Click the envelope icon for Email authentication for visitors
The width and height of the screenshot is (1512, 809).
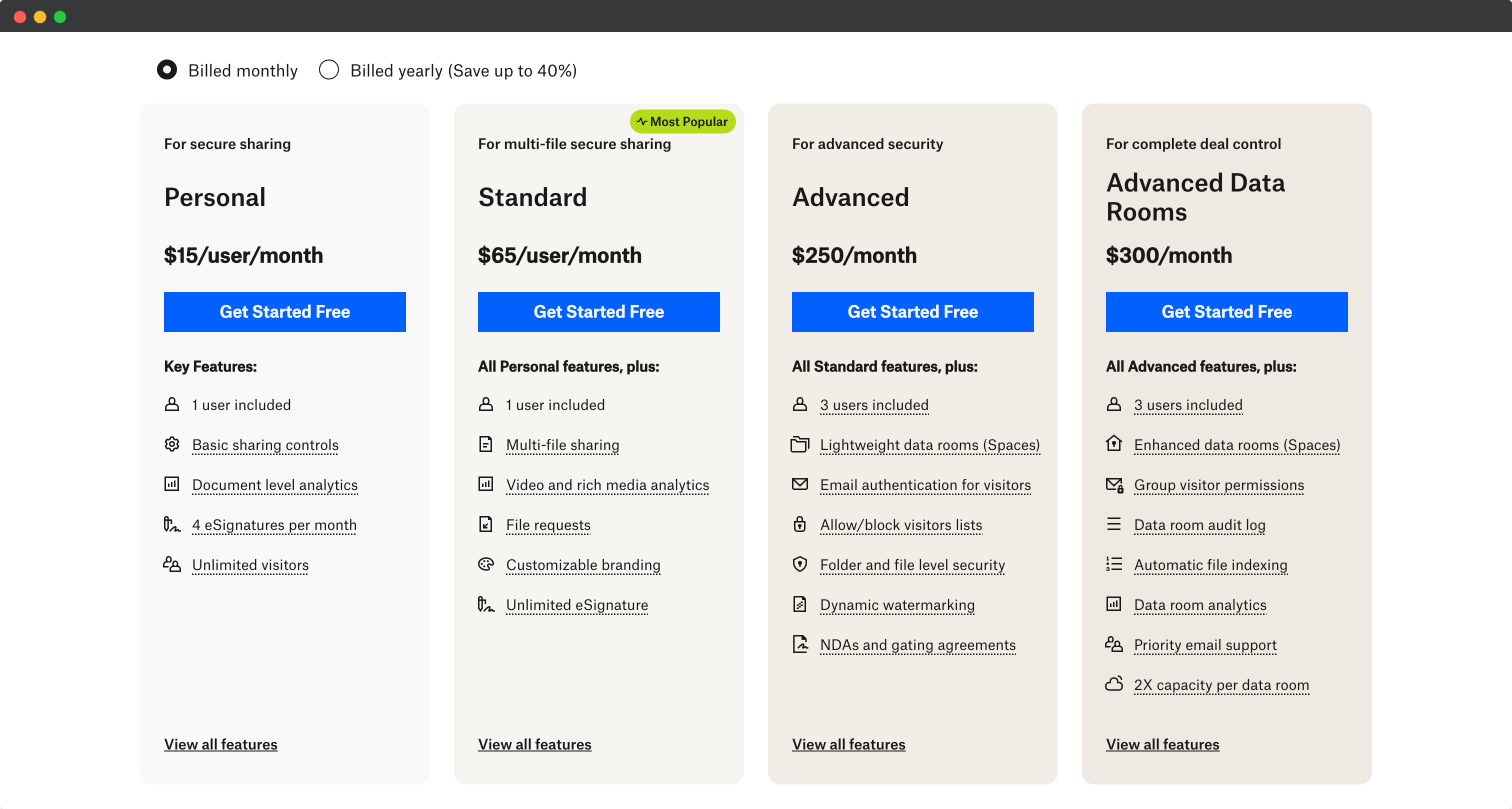coord(799,484)
